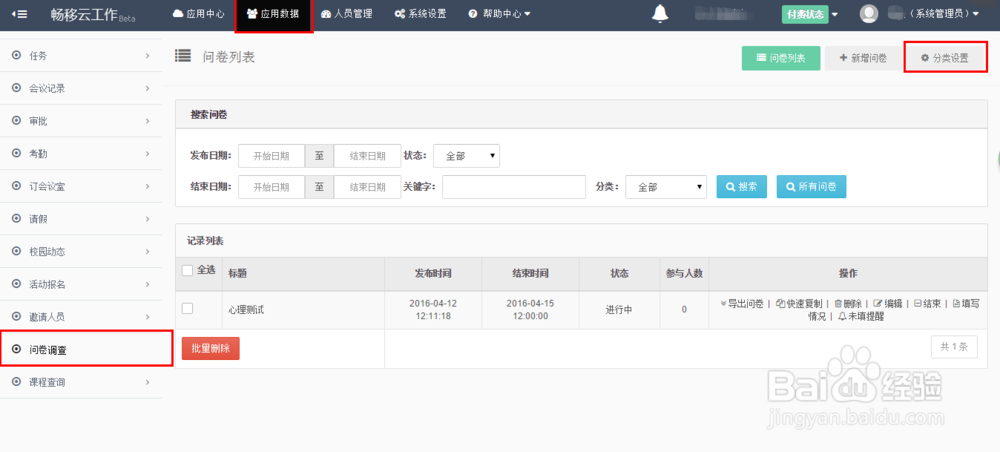Click the 订会议室 sidebar circle icon

click(17, 186)
